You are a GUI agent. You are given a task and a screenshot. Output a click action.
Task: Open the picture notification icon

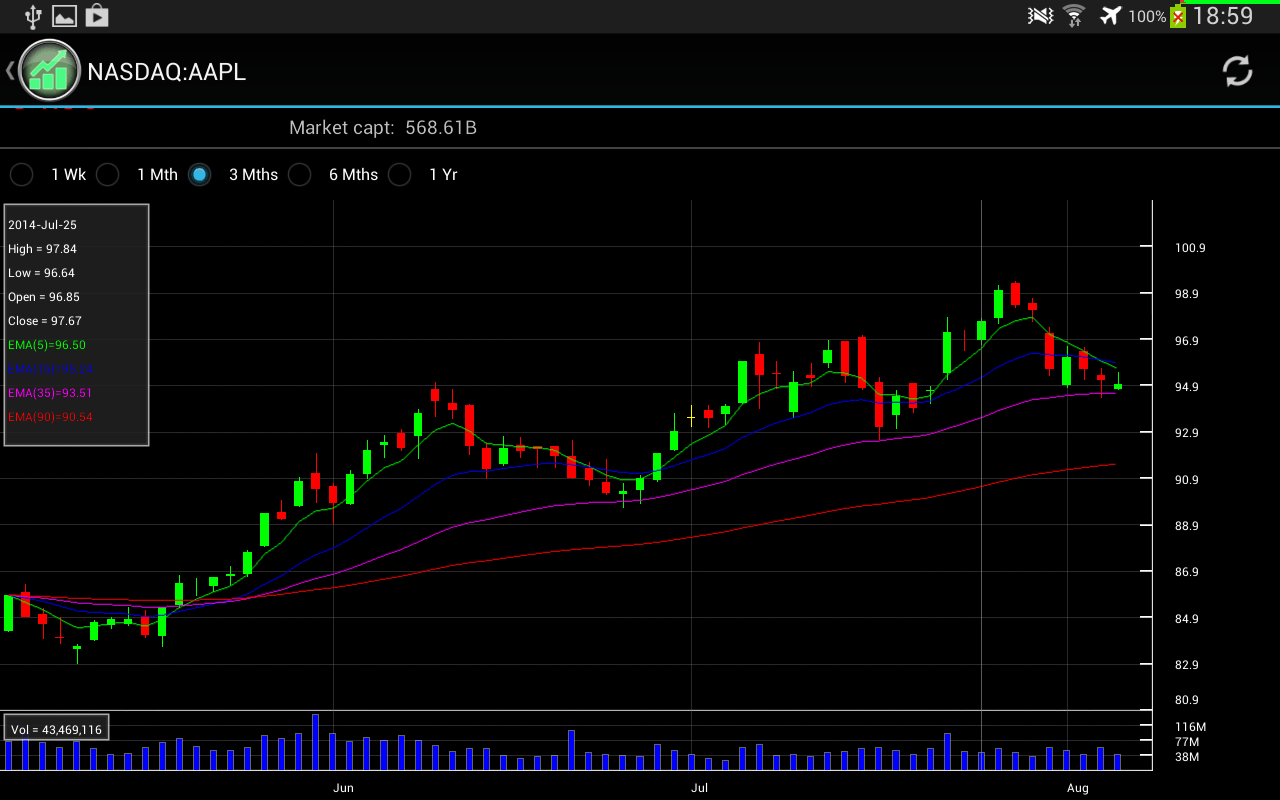[64, 15]
